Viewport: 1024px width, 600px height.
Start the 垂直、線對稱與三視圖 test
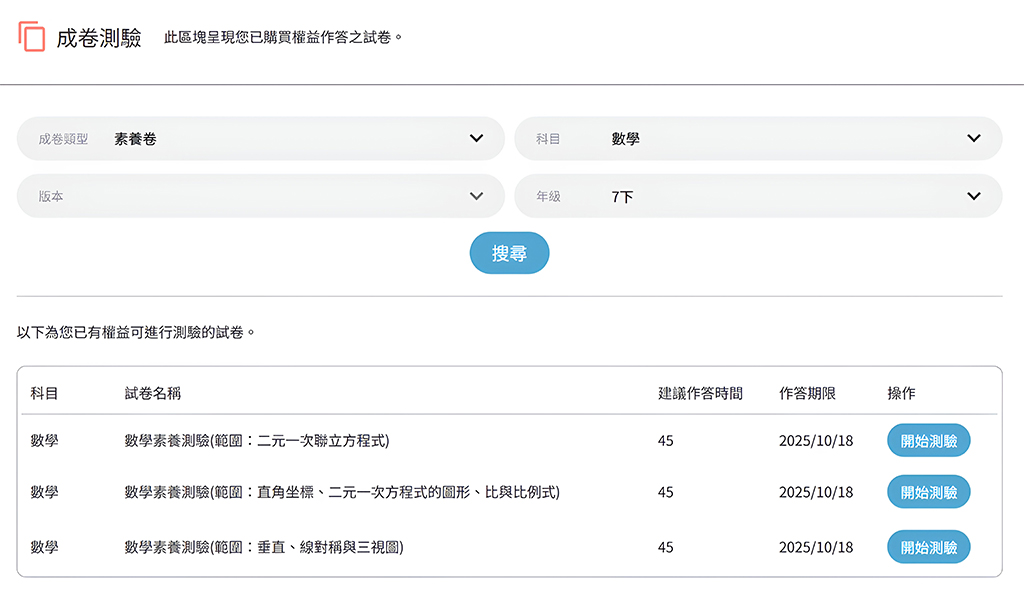click(x=928, y=547)
